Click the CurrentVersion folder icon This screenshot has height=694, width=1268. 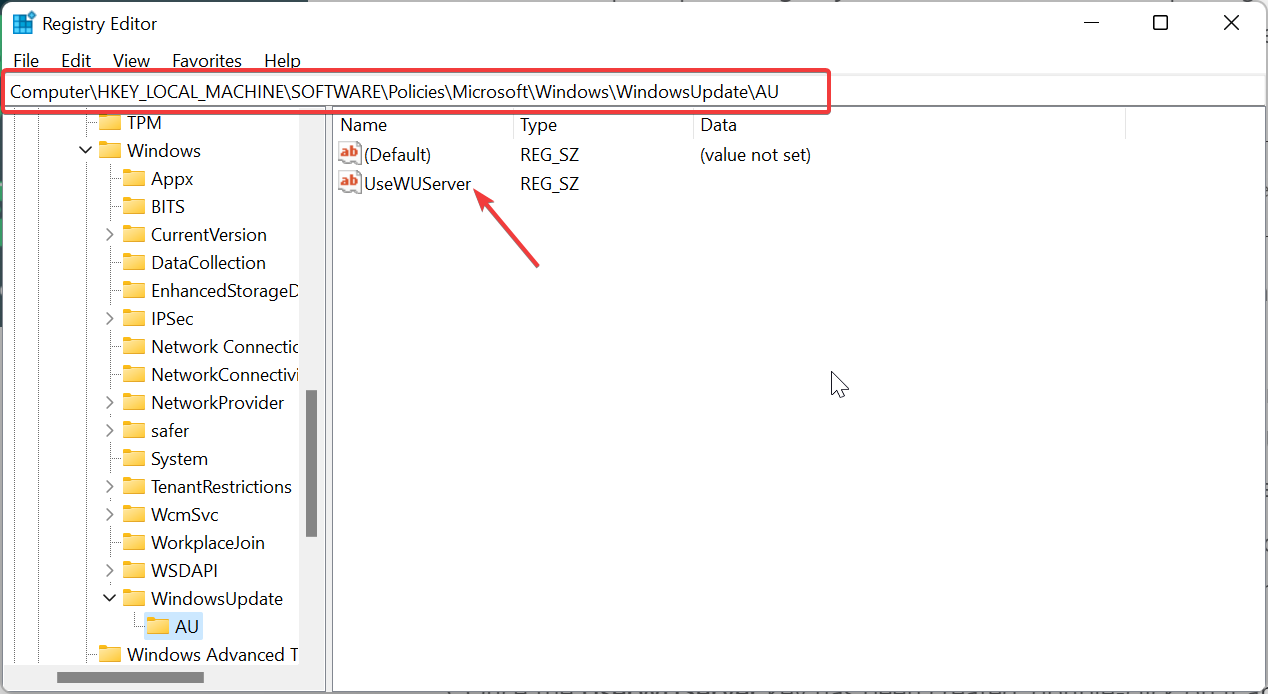pyautogui.click(x=134, y=235)
